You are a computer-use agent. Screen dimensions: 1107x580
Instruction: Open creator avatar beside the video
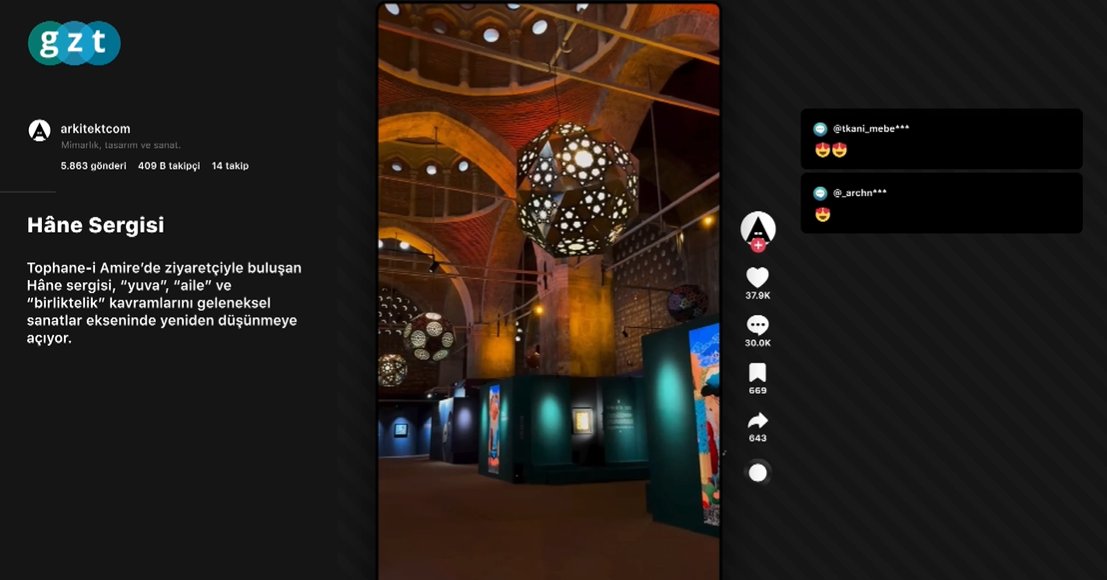(x=758, y=228)
